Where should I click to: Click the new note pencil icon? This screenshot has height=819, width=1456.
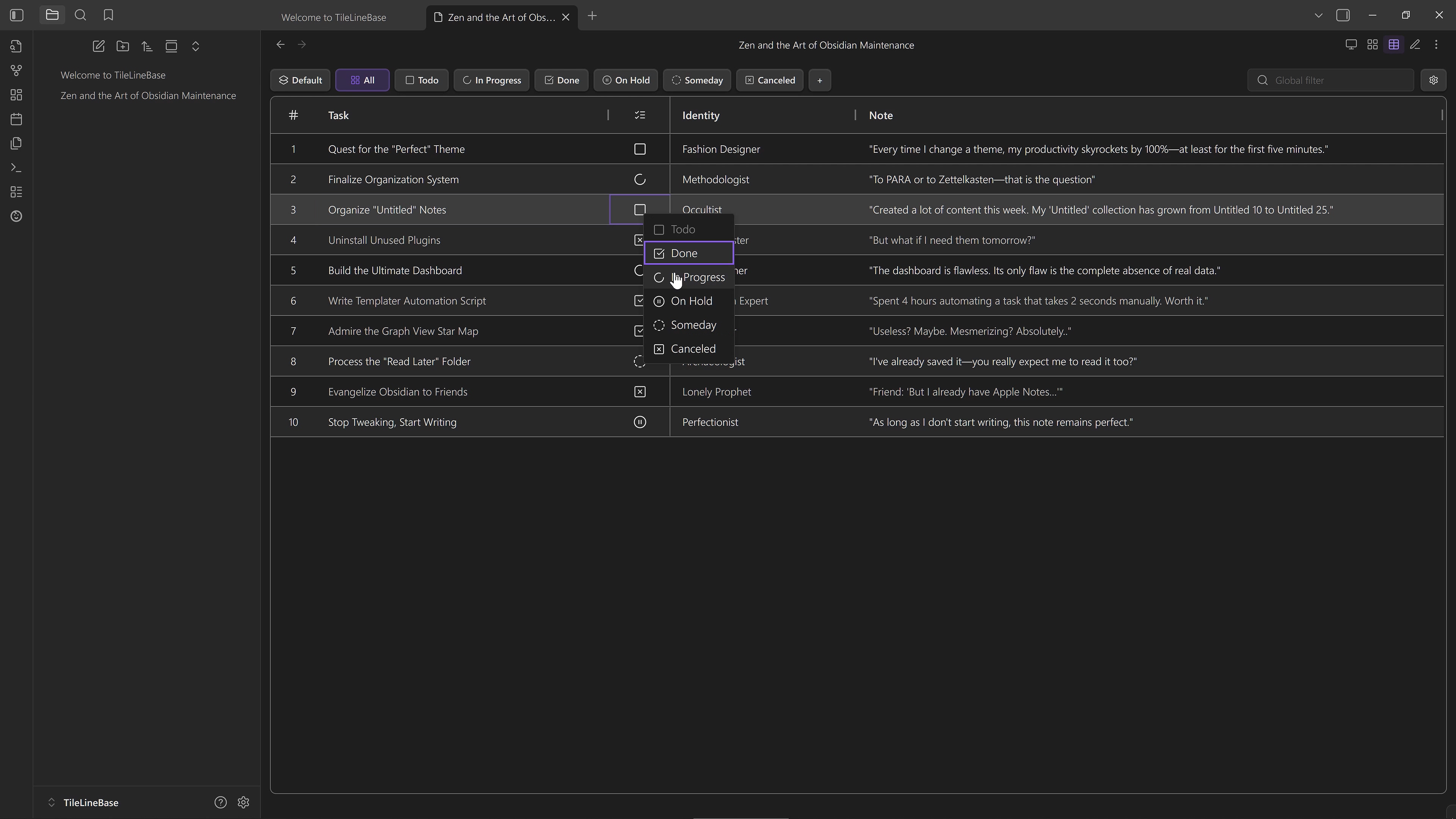[98, 46]
